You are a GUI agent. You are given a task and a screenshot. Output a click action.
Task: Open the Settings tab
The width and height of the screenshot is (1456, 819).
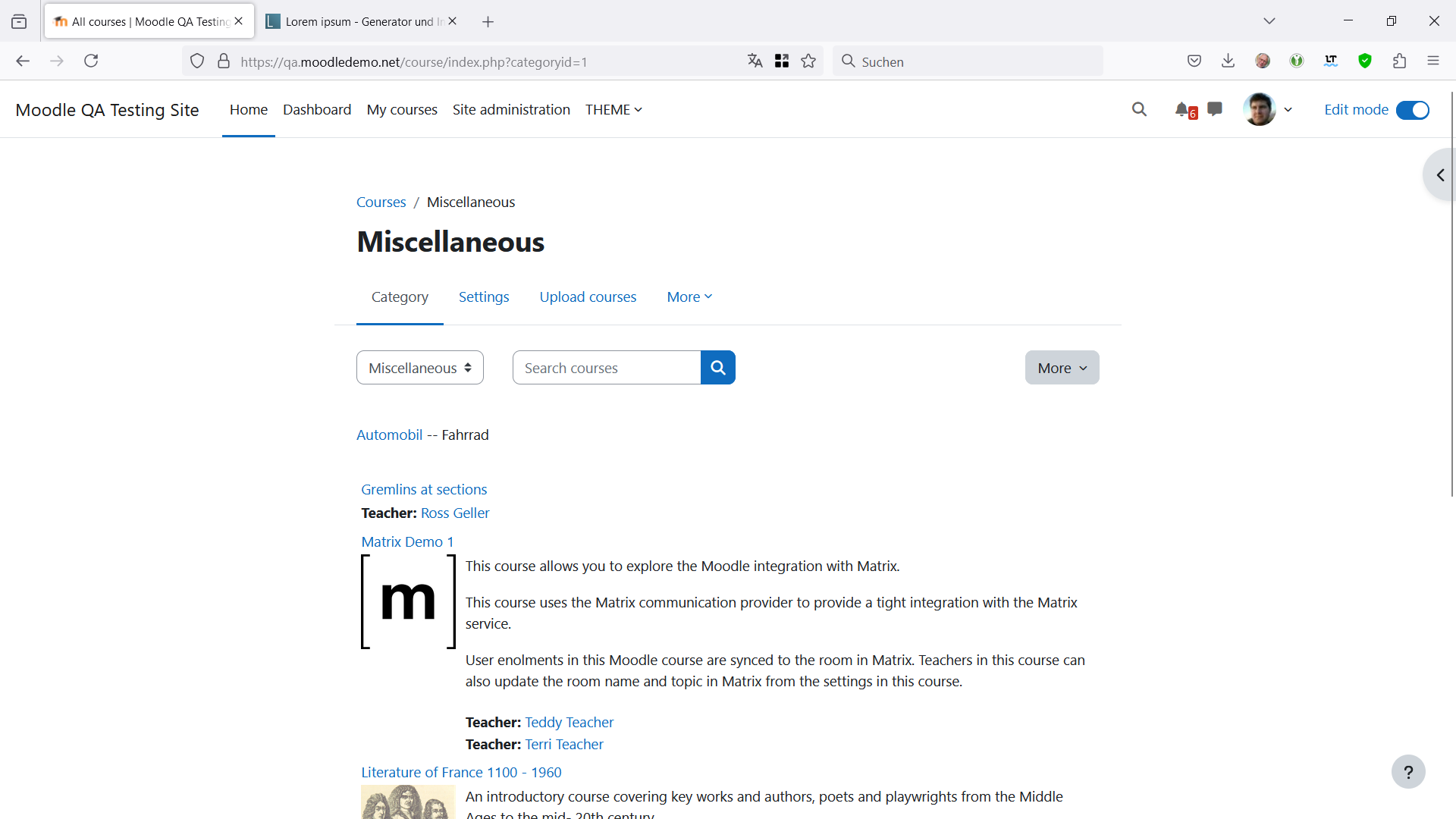(484, 297)
